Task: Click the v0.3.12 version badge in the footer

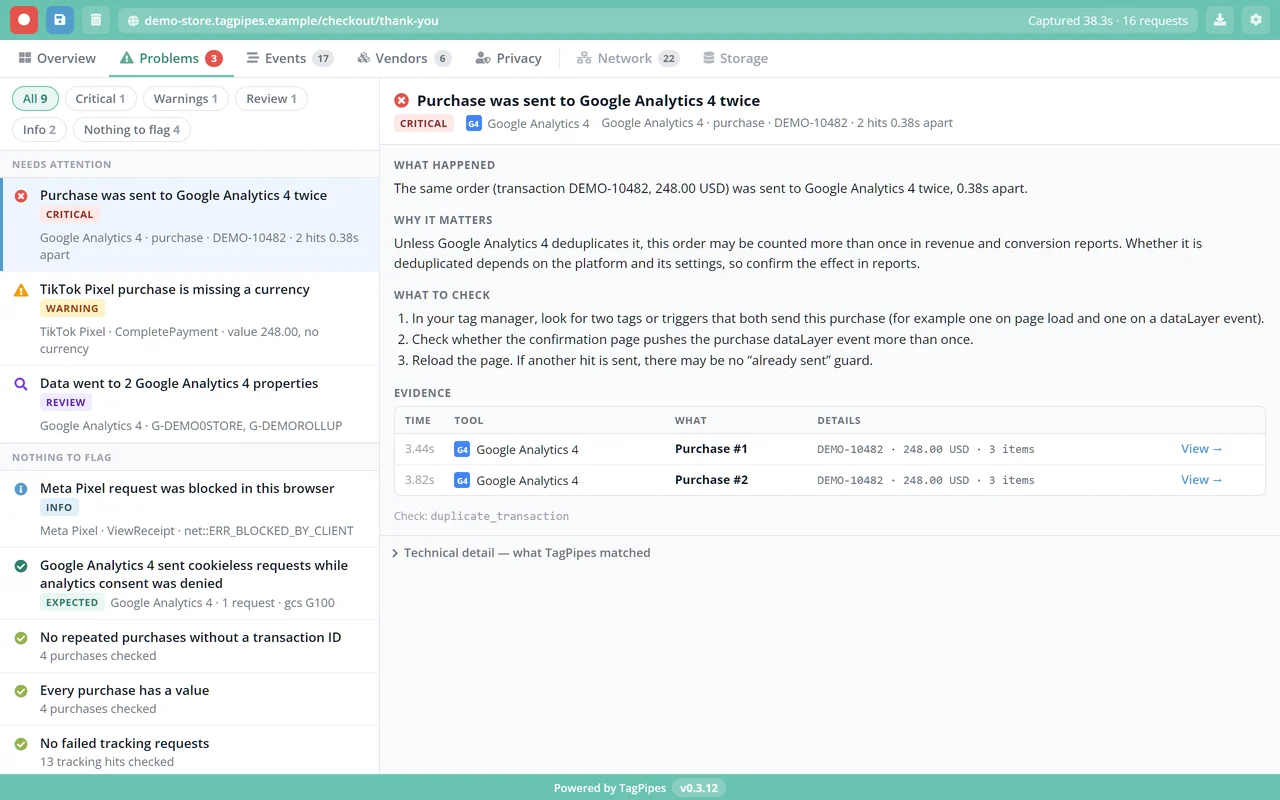Action: pyautogui.click(x=699, y=788)
